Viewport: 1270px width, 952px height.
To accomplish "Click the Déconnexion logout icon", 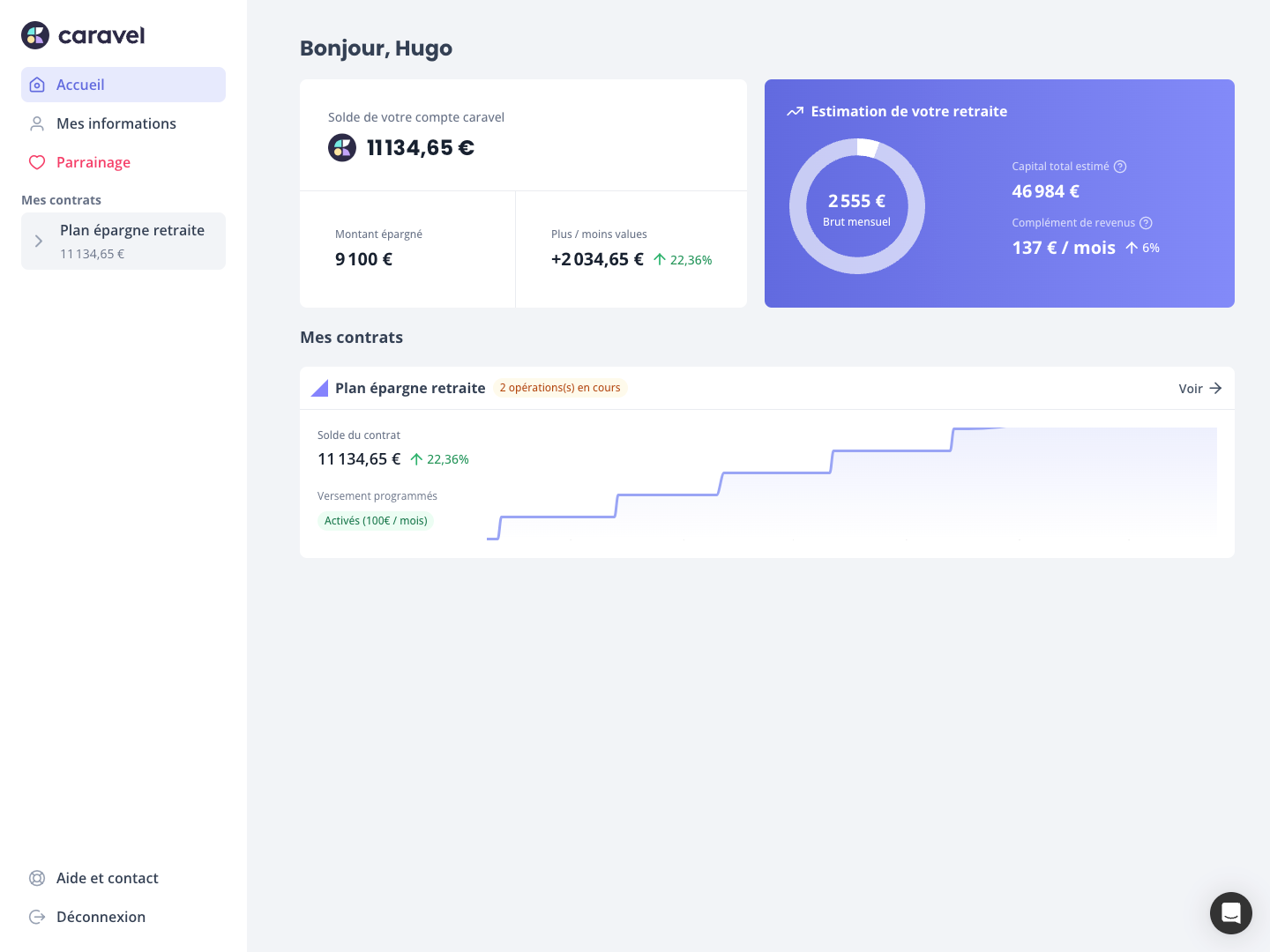I will point(37,917).
